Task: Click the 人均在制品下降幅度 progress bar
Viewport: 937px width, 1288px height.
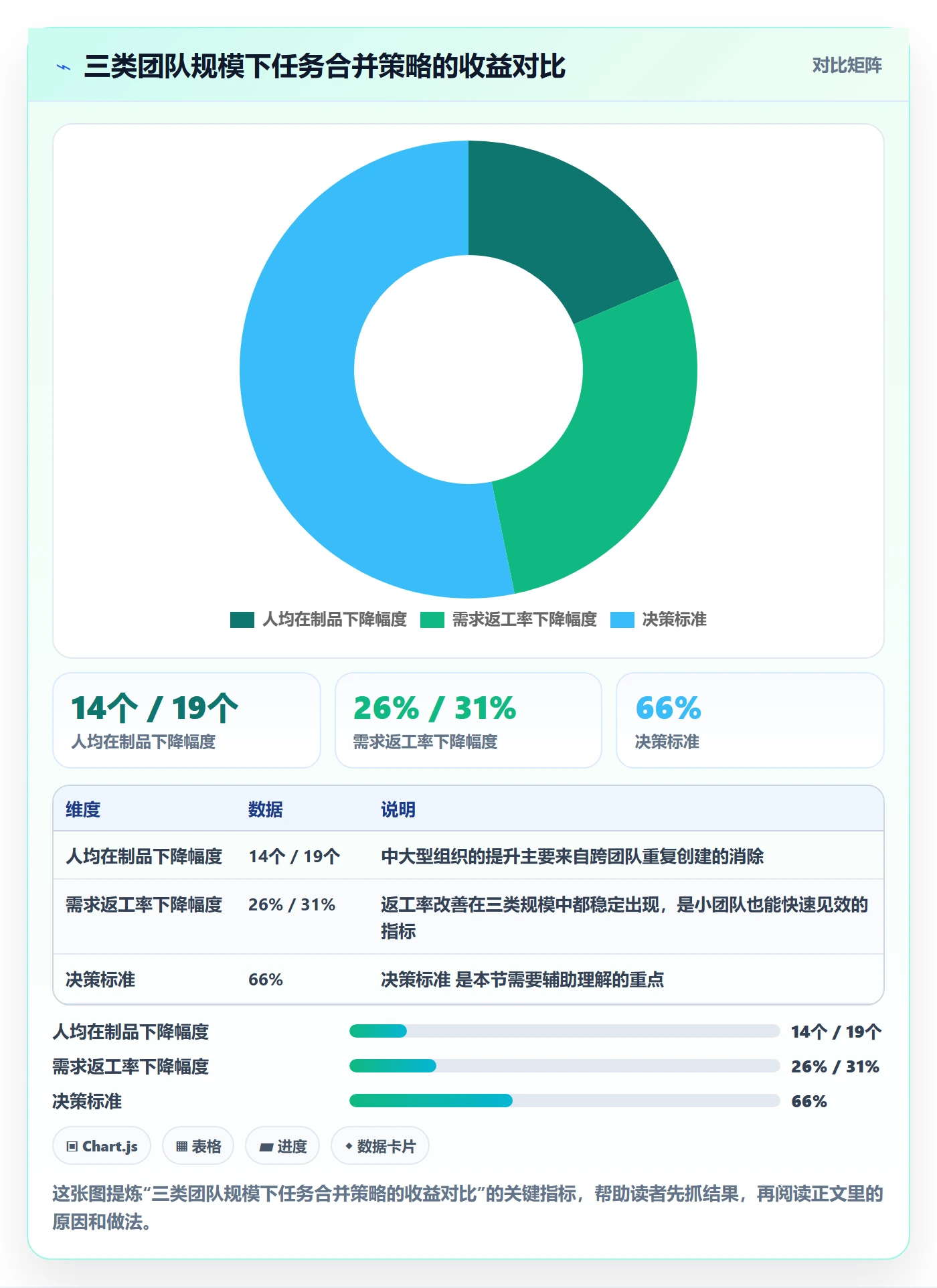Action: tap(564, 1031)
